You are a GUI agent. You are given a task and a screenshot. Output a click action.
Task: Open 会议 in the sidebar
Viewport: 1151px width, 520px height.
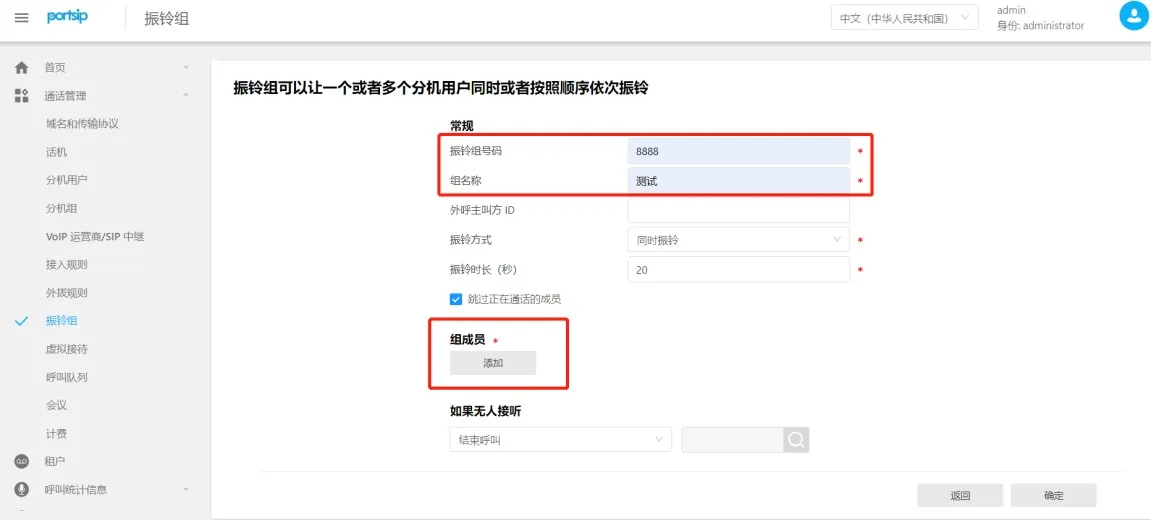coord(57,405)
